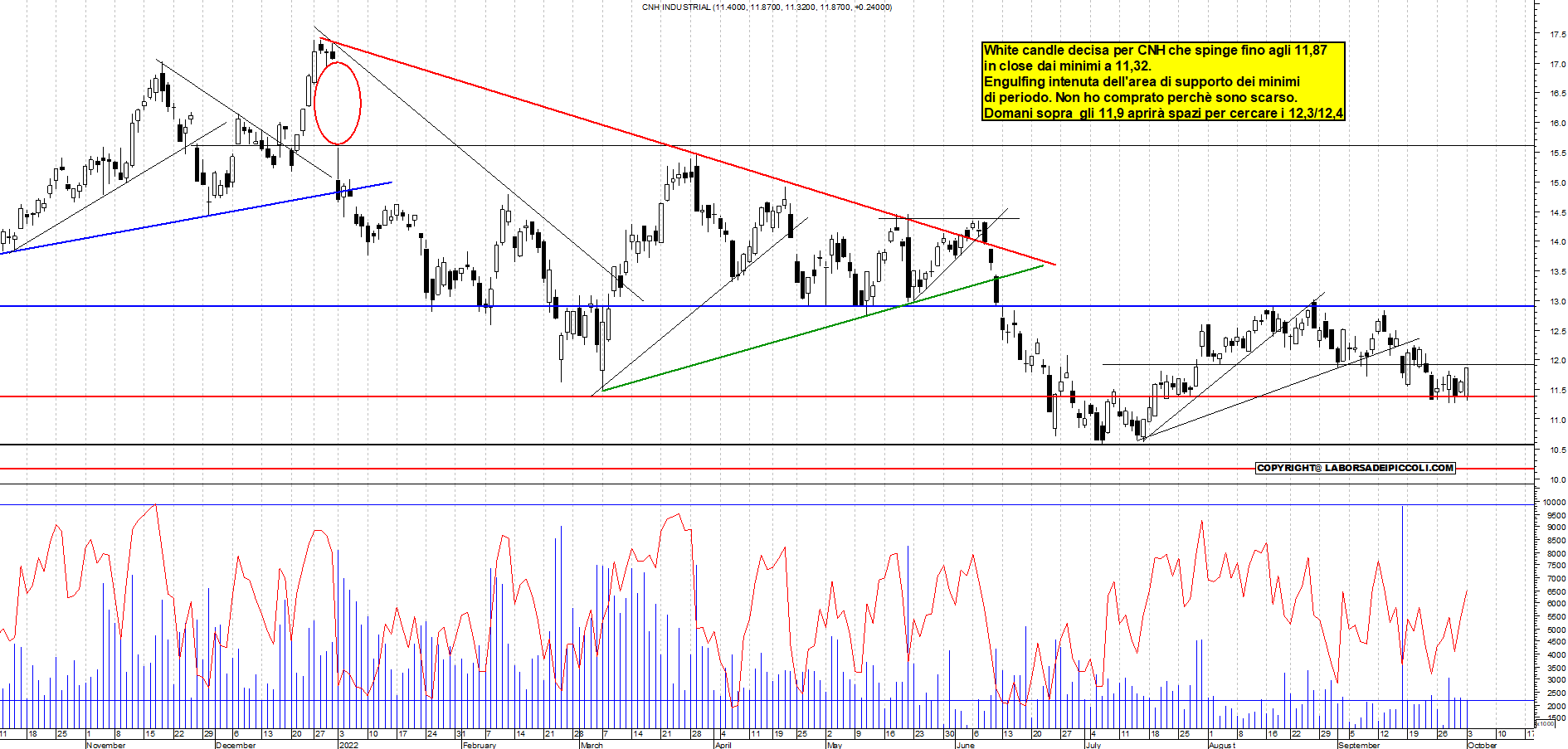
Task: Click the August month label on time axis
Action: (1222, 745)
